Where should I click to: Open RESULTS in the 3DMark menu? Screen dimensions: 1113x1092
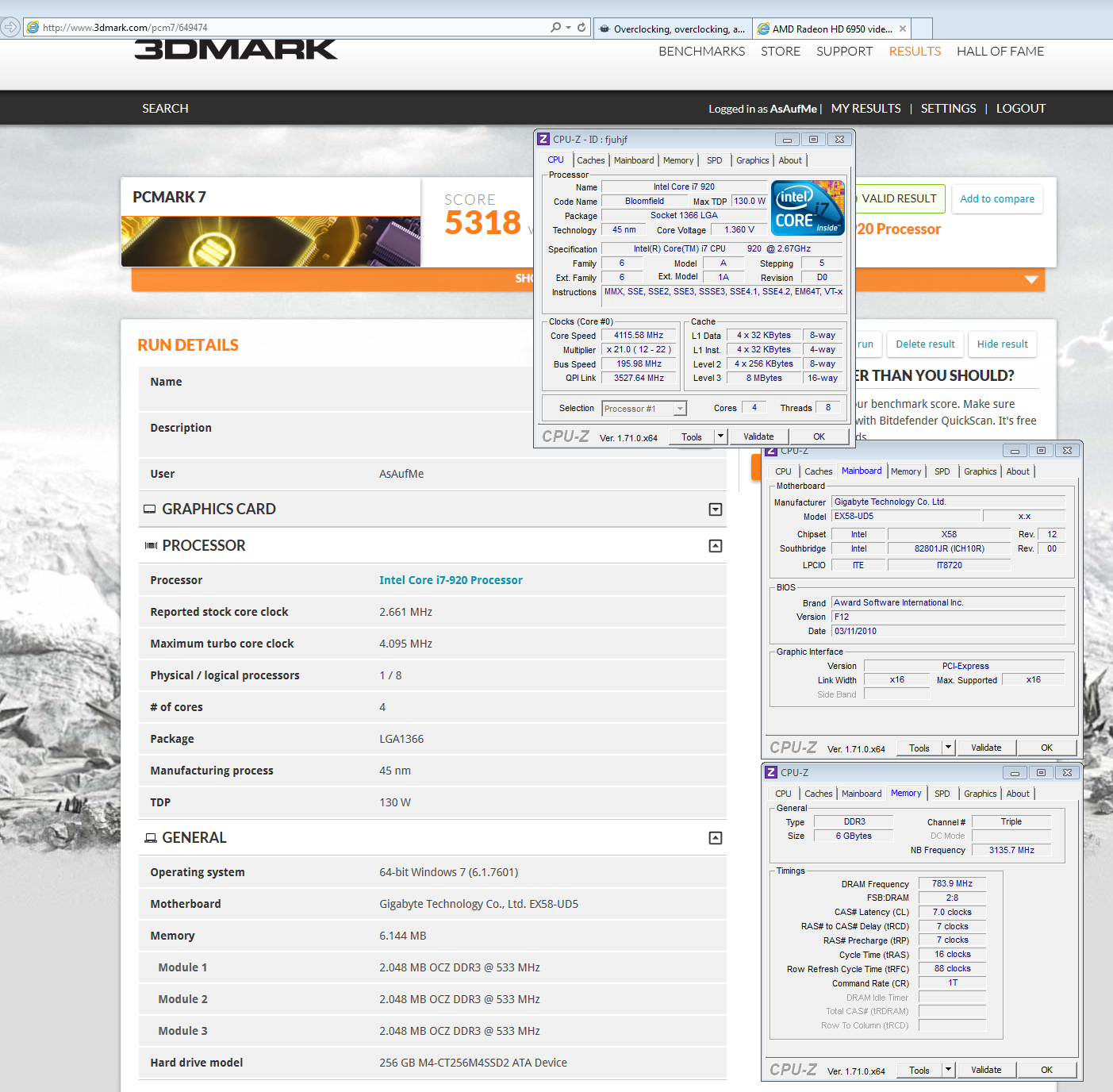pos(915,52)
